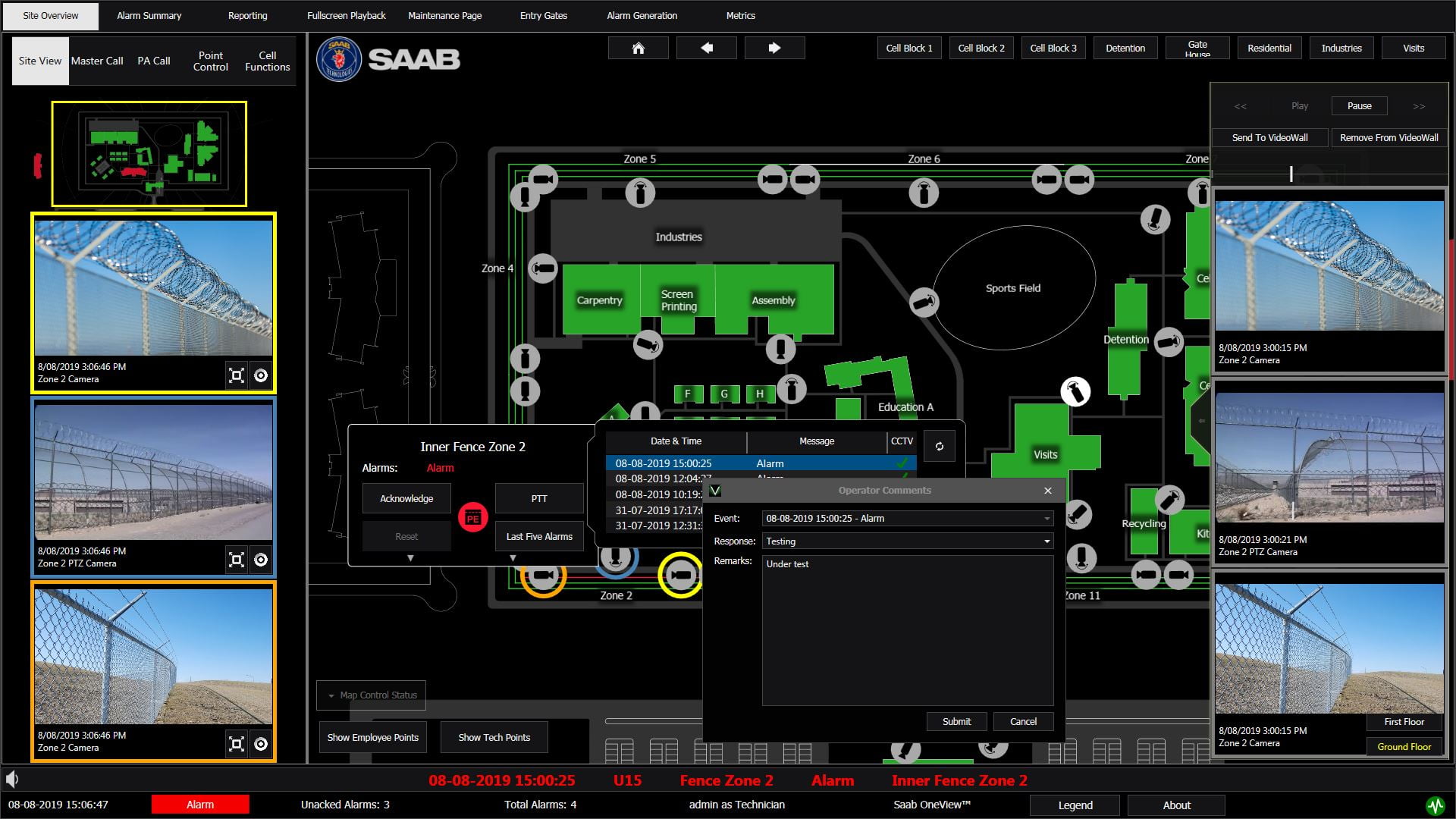Click the Home map navigation icon

pos(638,48)
